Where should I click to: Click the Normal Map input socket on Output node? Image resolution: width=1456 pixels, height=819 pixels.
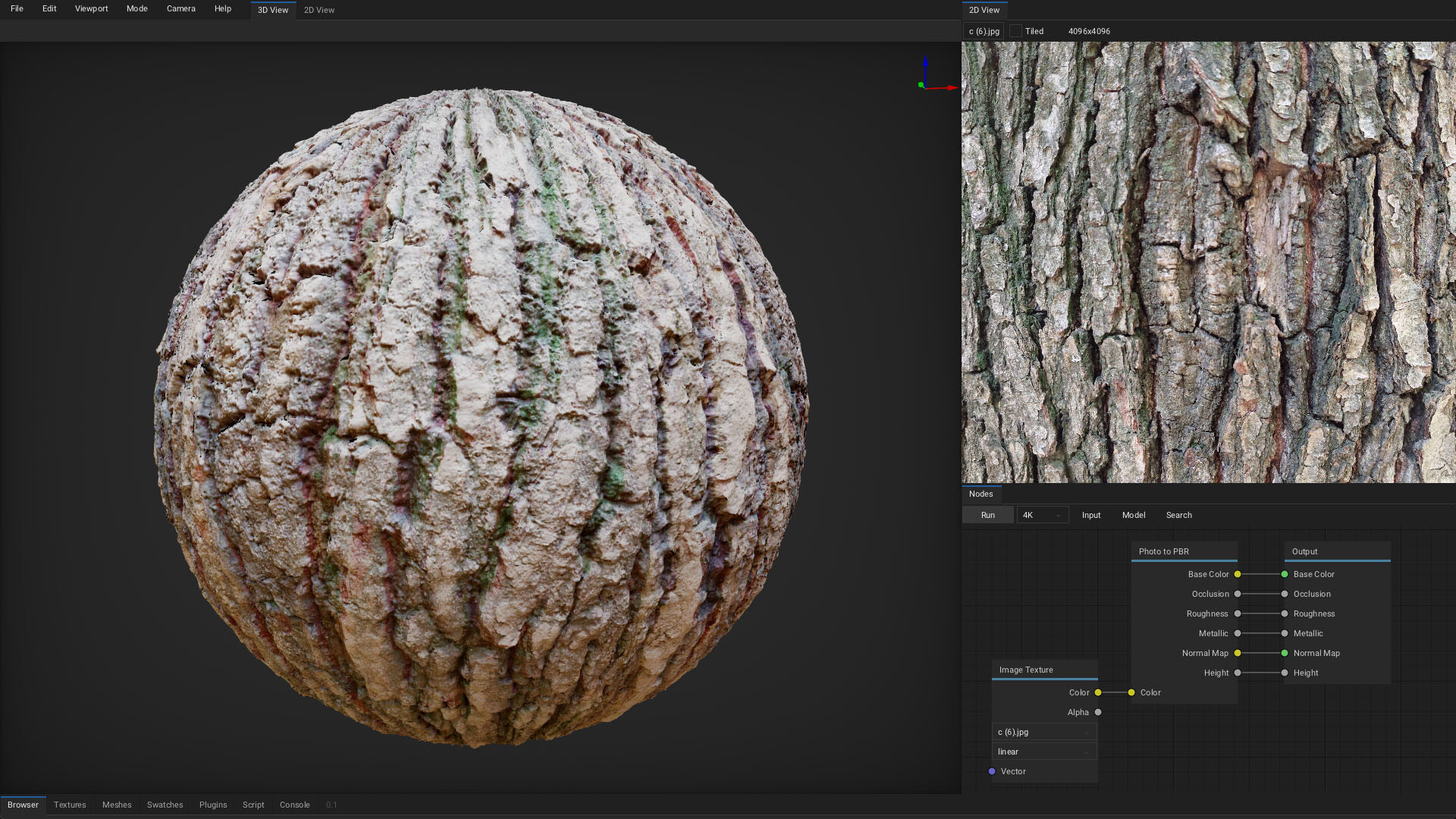(x=1285, y=653)
